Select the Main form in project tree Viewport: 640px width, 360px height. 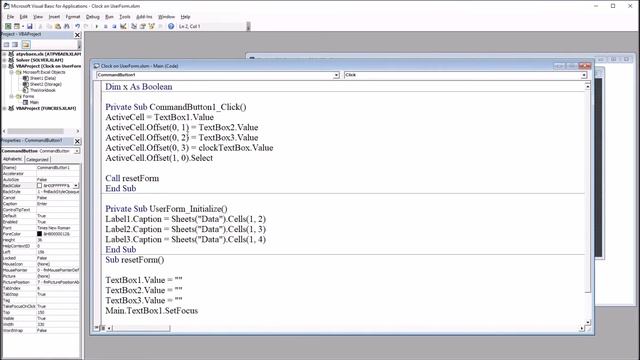[34, 102]
